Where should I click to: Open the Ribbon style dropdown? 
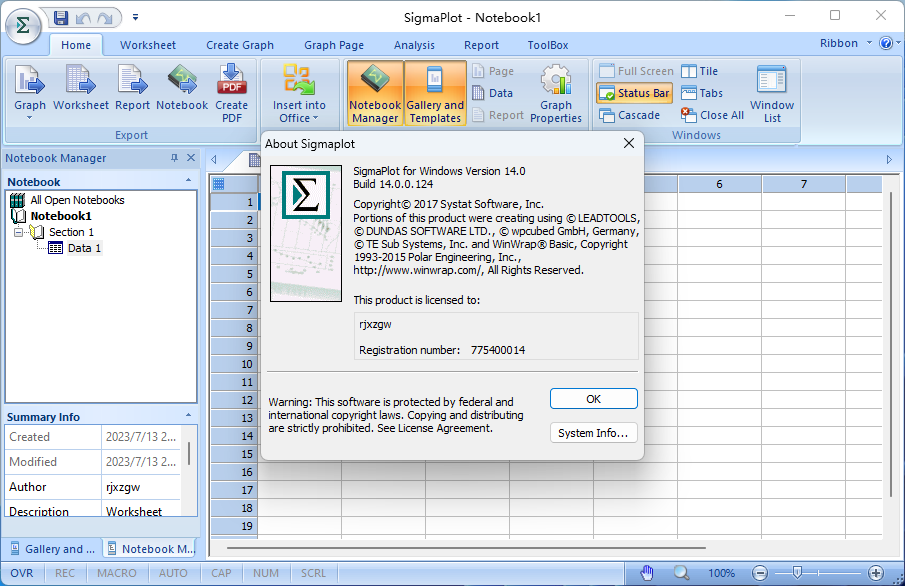pos(846,43)
